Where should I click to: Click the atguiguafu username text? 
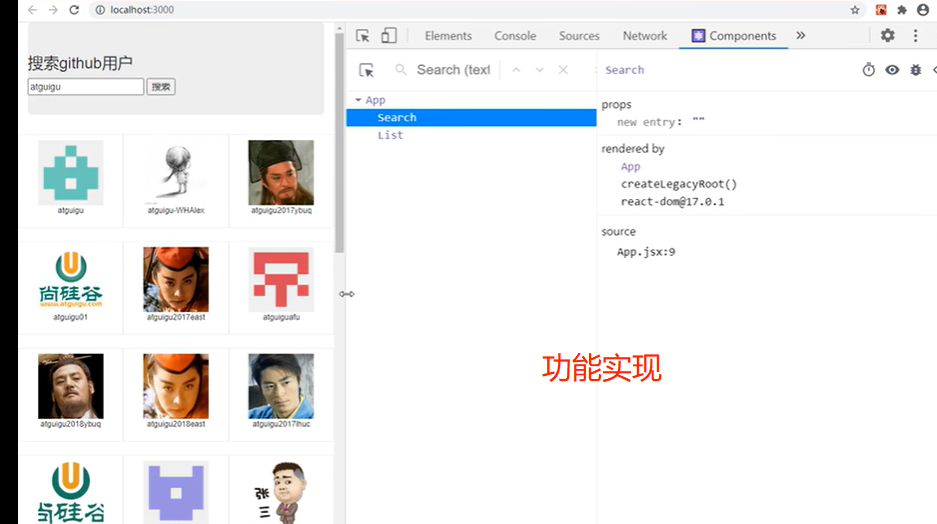281,317
